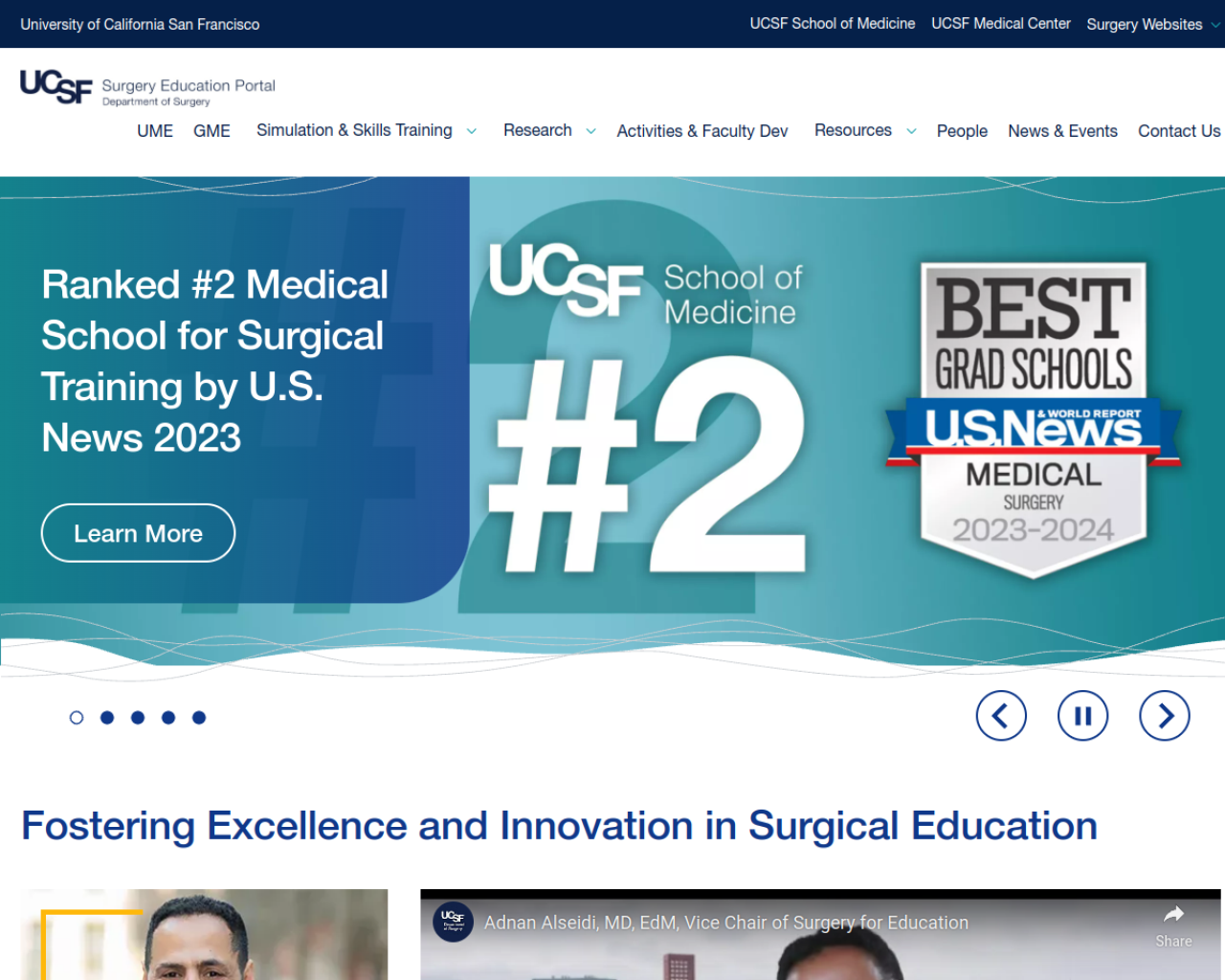Go to People page
Viewport: 1225px width, 980px height.
962,131
